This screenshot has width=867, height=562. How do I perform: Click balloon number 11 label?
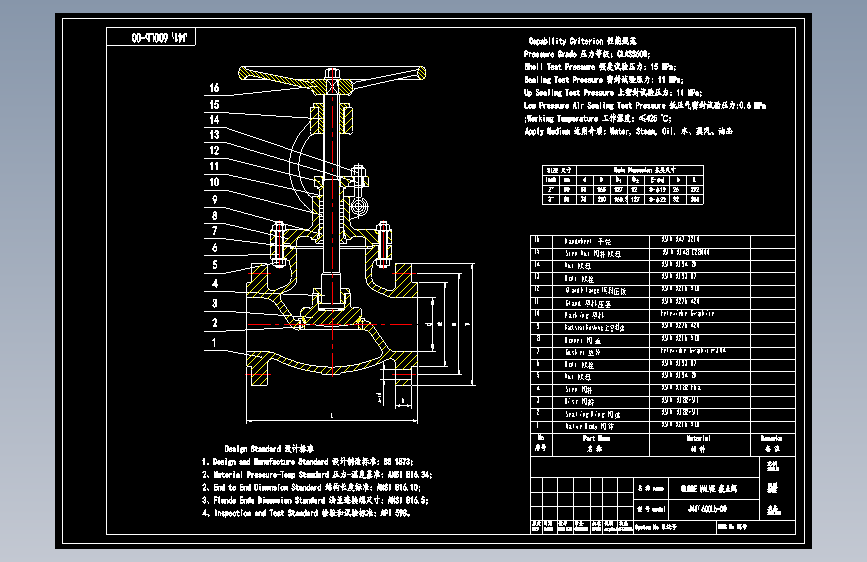click(215, 166)
